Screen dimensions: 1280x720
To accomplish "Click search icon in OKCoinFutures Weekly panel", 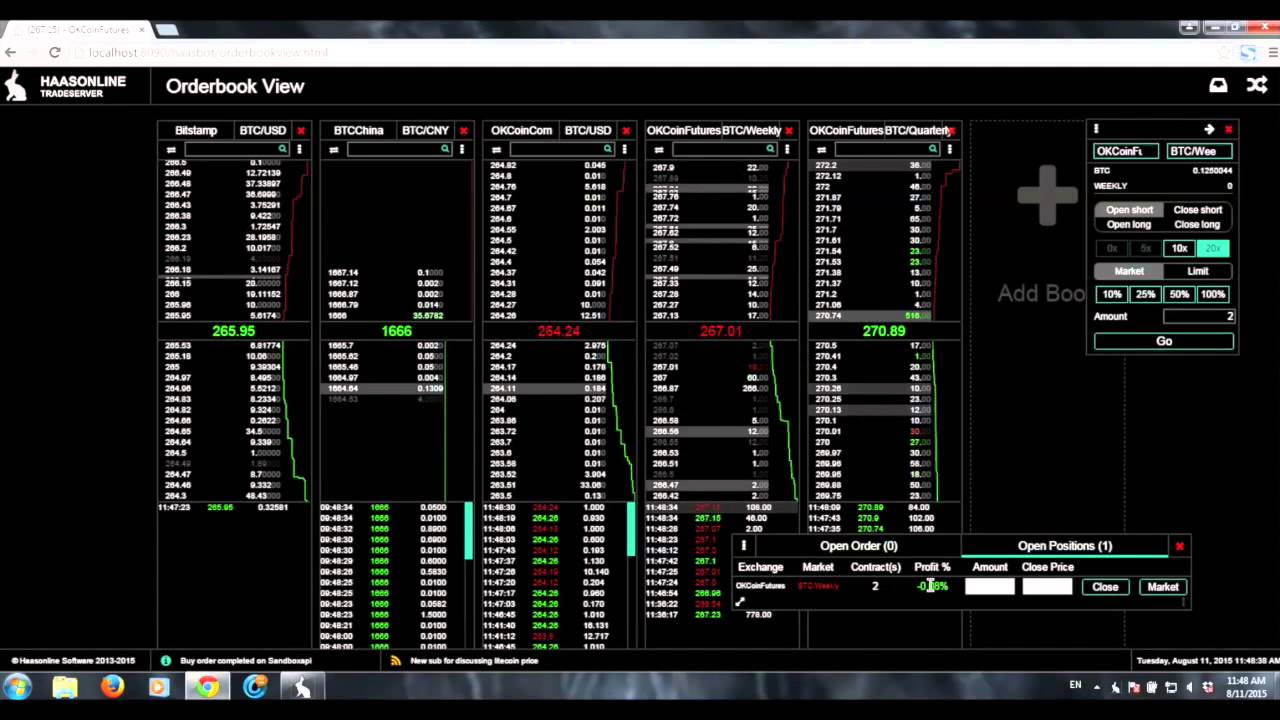I will click(770, 149).
